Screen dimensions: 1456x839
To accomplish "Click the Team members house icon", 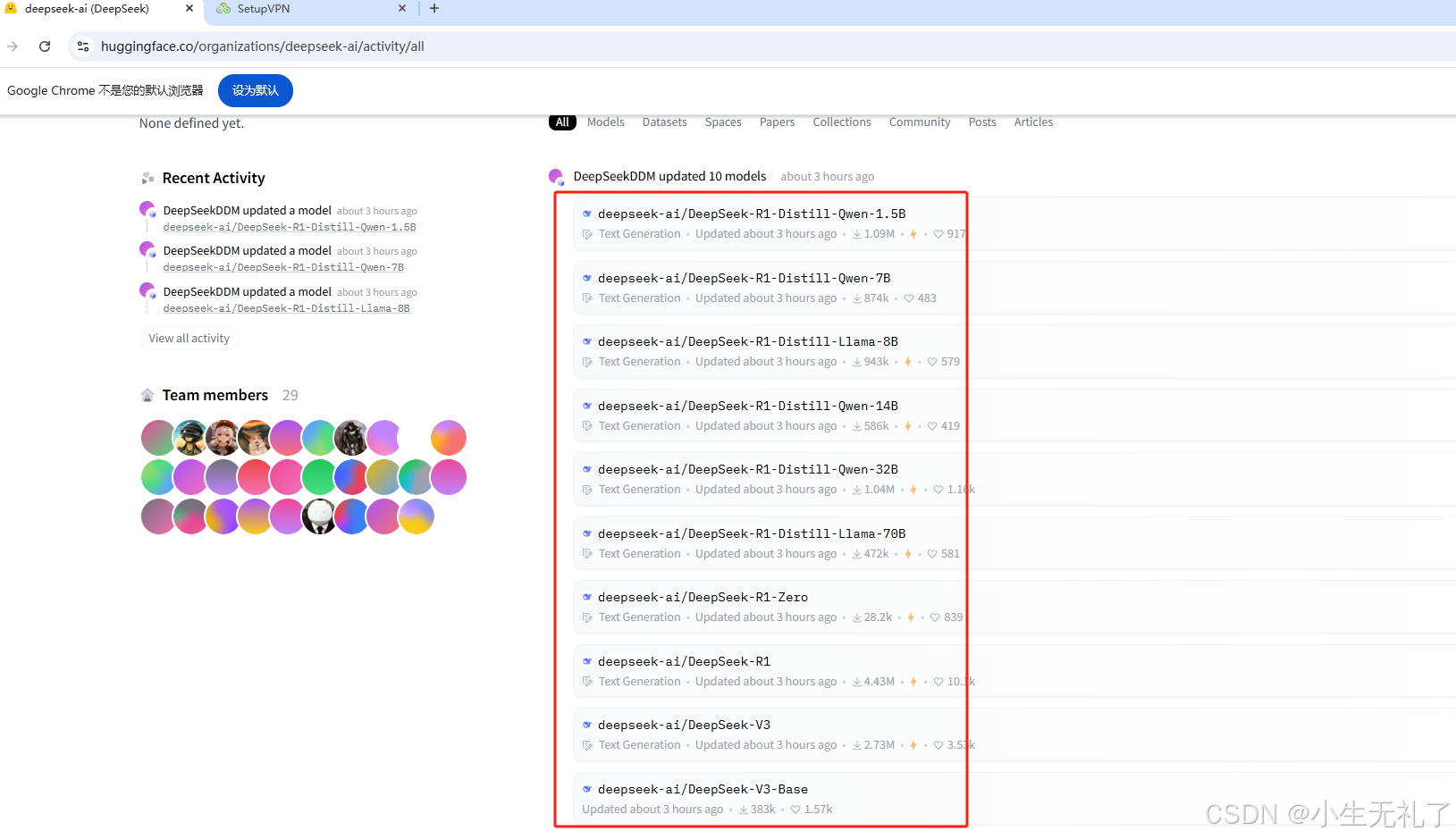I will (x=147, y=395).
